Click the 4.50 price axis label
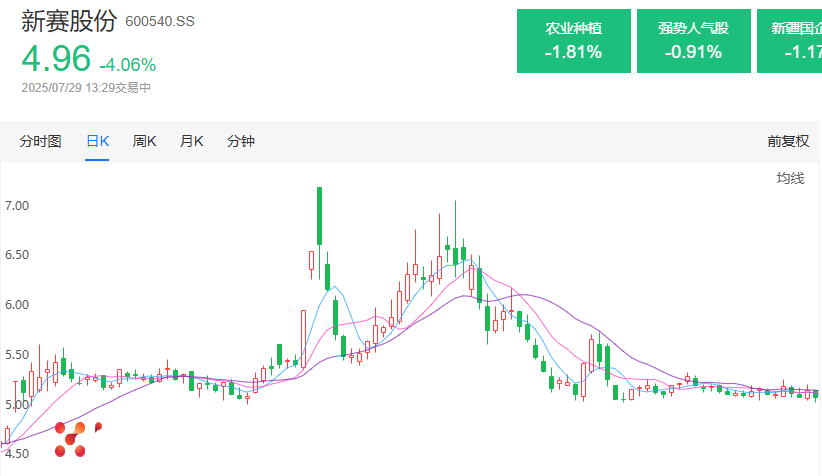 point(17,453)
